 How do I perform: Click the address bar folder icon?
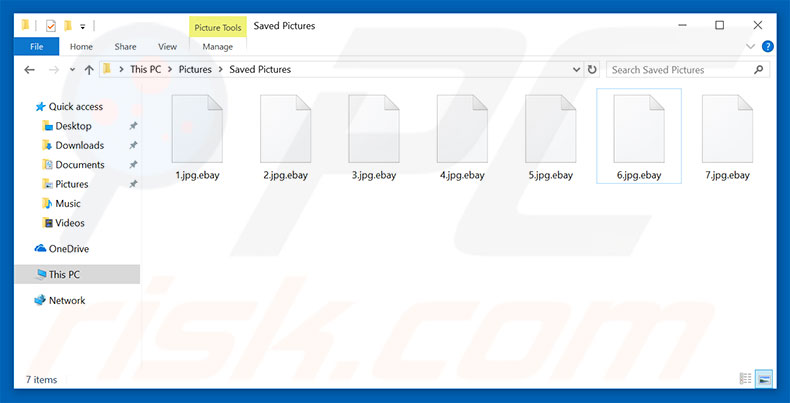[x=107, y=70]
